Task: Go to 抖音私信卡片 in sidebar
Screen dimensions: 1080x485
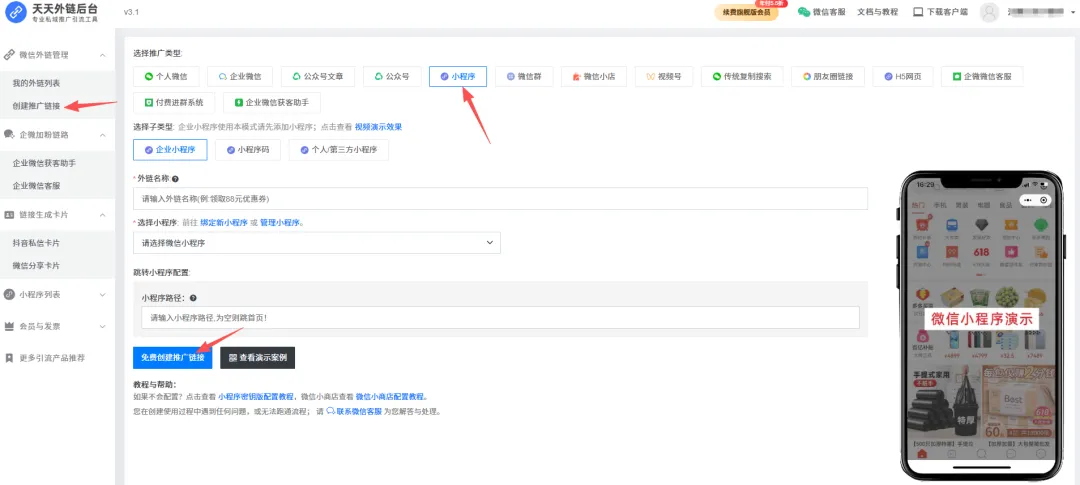Action: (x=37, y=243)
